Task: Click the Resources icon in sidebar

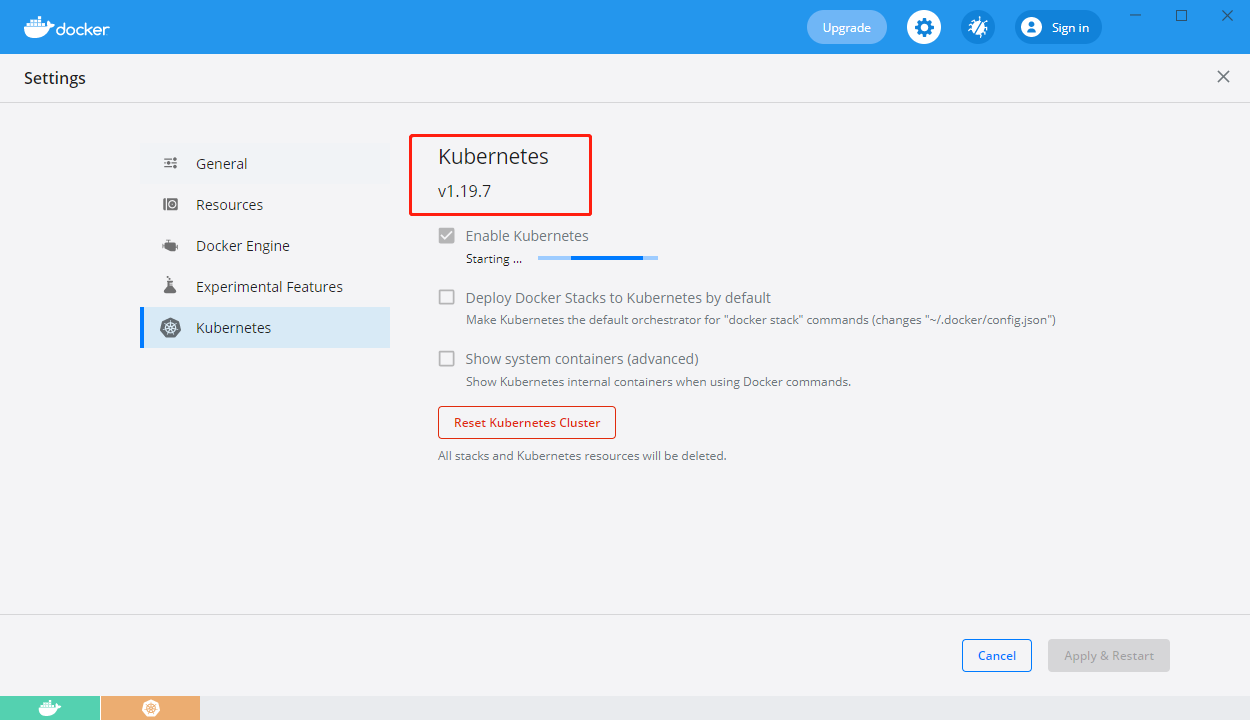Action: pos(170,204)
